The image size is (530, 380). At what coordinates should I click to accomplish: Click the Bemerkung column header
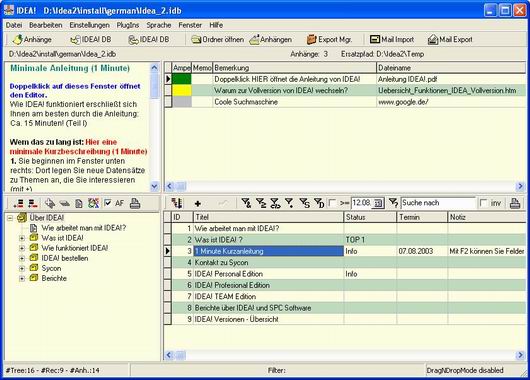[x=294, y=68]
